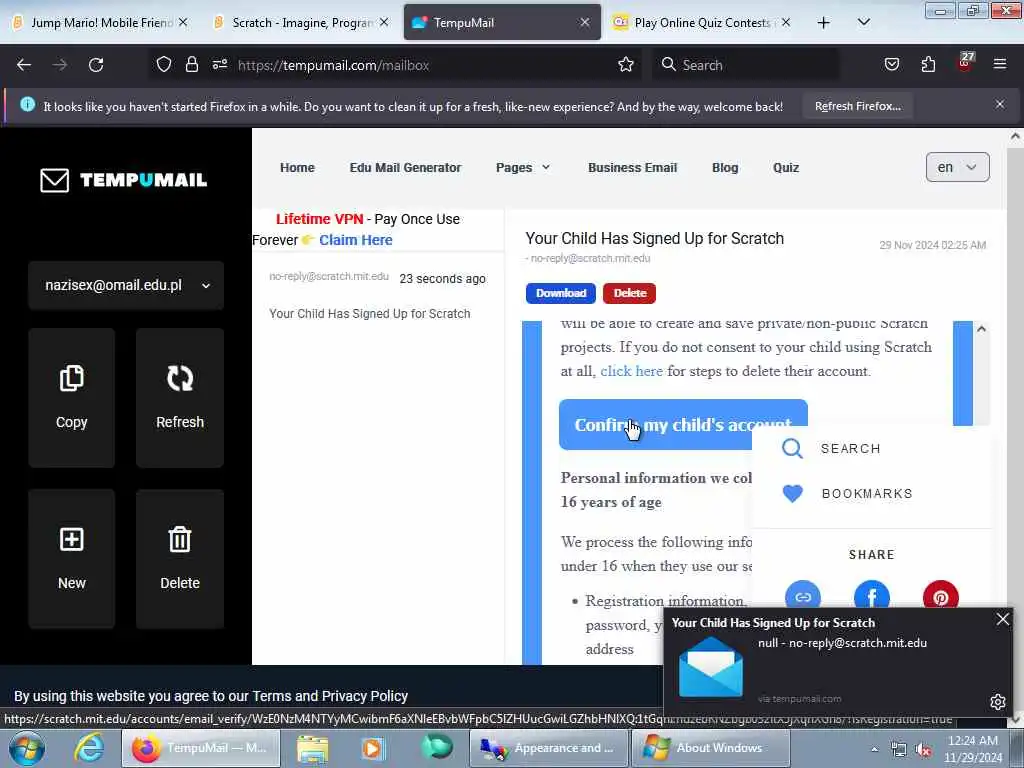Open the list all tabs chevron
The image size is (1024, 768).
(863, 22)
